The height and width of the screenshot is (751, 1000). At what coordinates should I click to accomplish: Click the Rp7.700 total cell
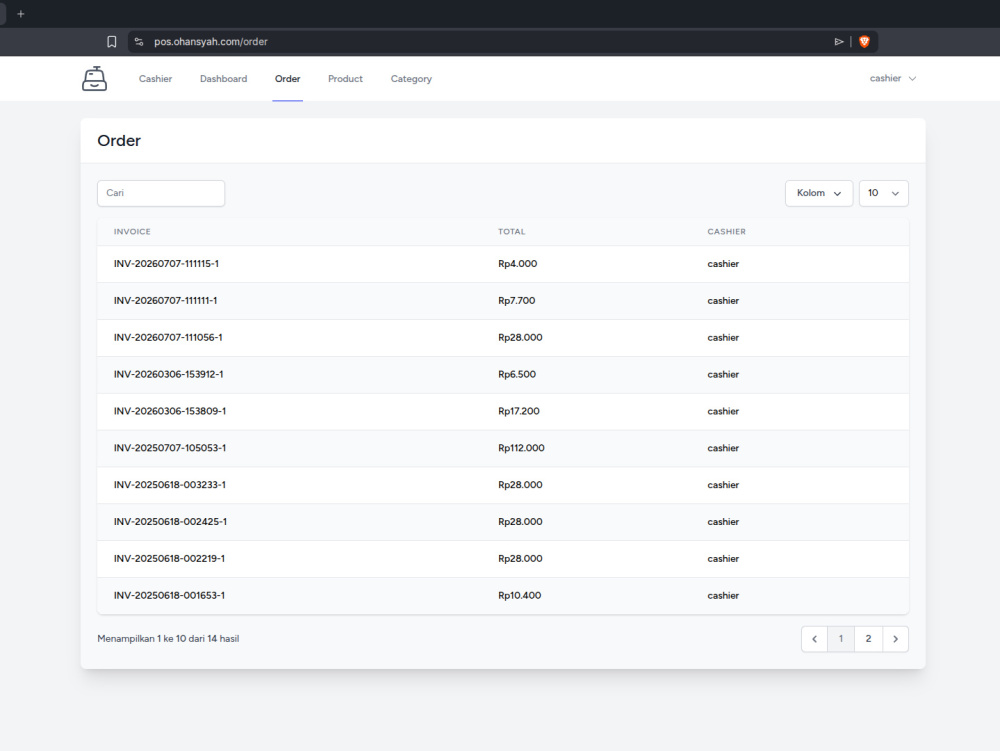517,301
